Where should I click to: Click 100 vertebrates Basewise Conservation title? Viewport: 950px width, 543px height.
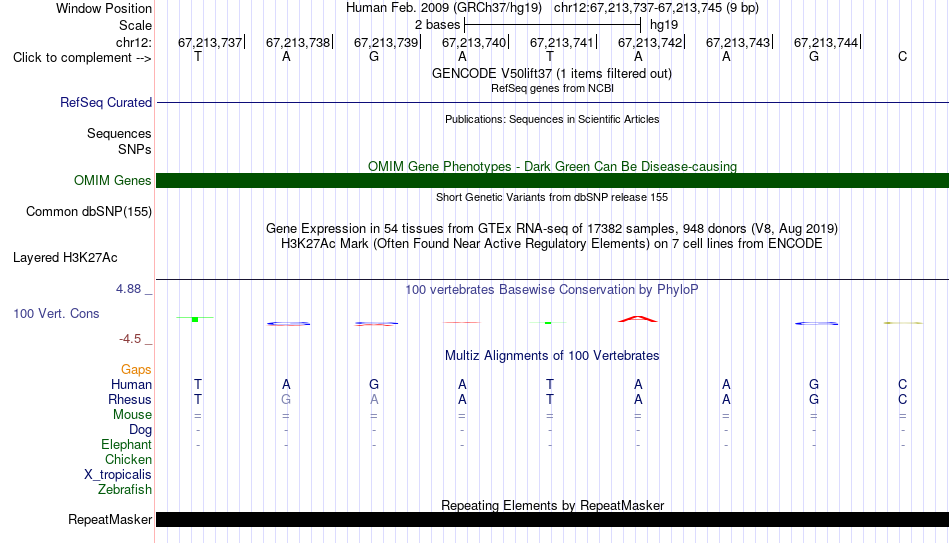552,290
